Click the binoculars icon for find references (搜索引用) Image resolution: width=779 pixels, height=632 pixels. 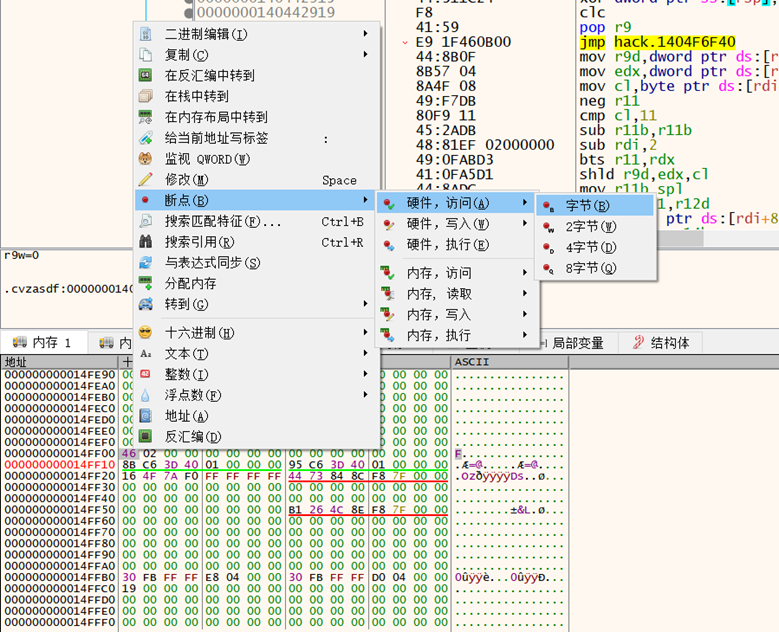(146, 242)
